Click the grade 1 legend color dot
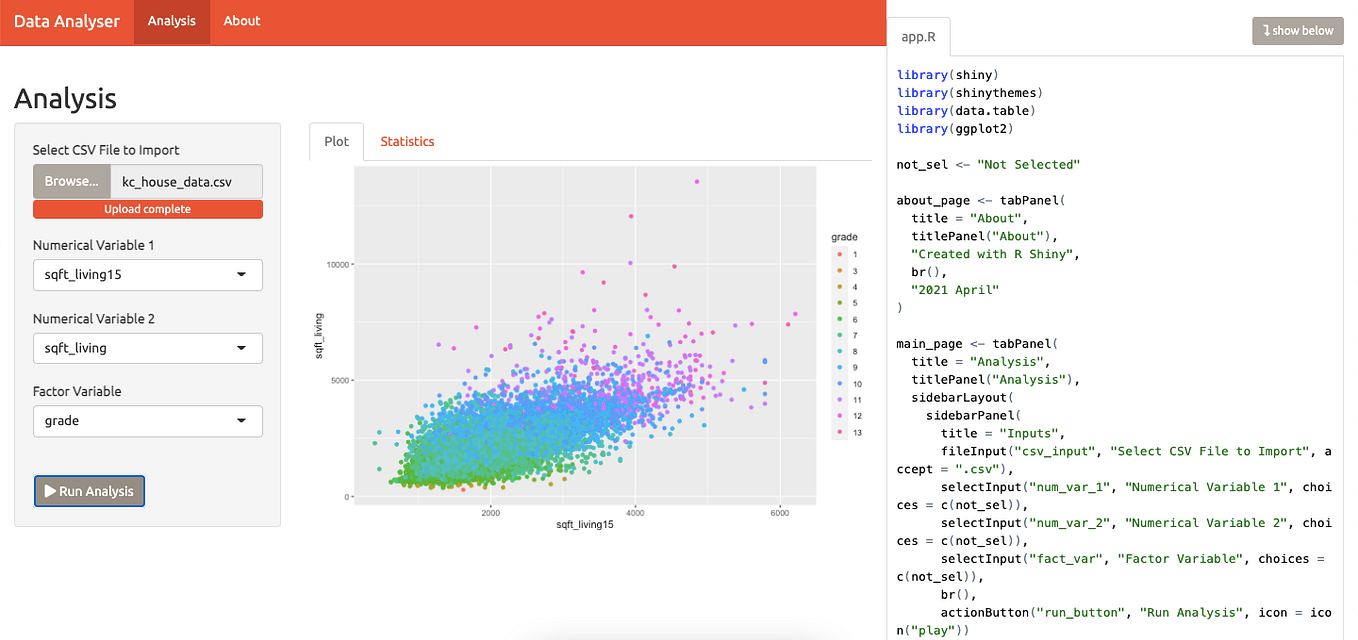Screen dimensions: 1358x640 click(x=840, y=255)
